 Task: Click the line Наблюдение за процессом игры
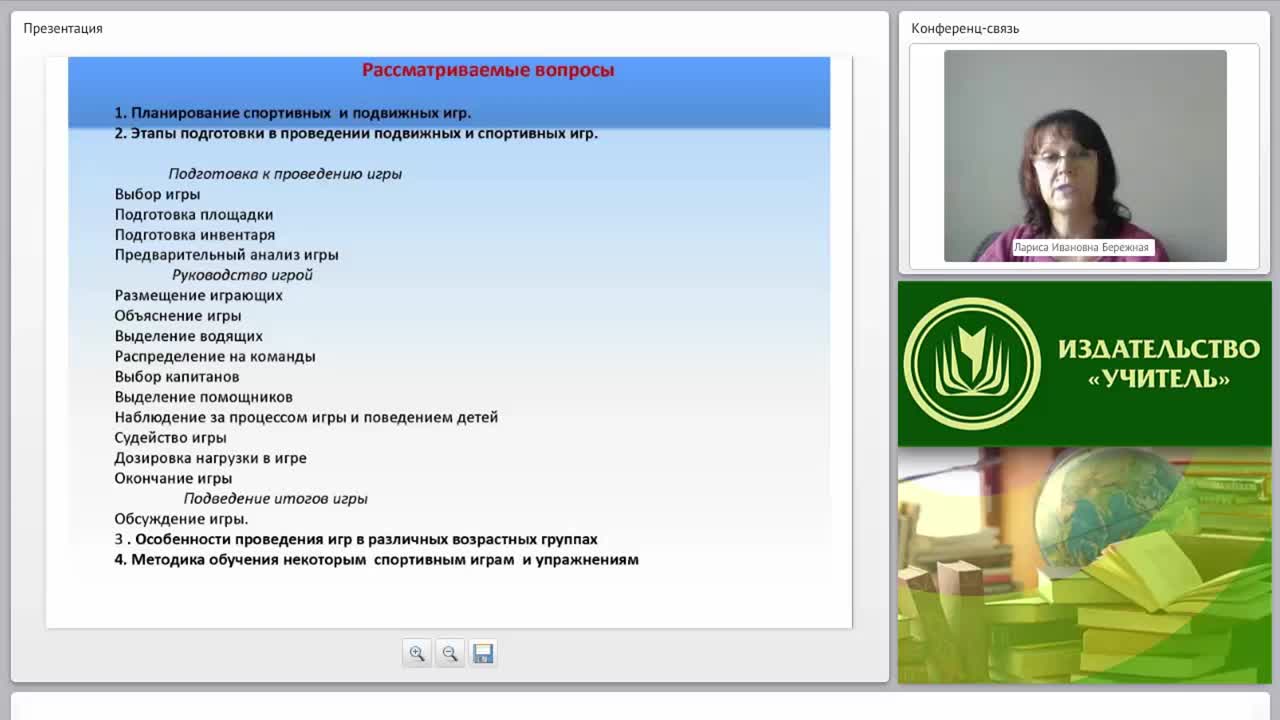[x=306, y=417]
